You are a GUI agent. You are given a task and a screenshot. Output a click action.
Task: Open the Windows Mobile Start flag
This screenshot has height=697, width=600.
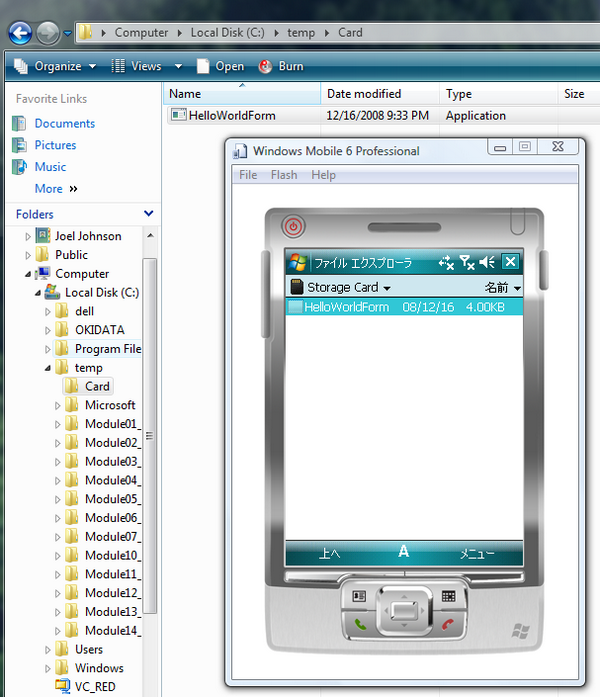point(297,262)
